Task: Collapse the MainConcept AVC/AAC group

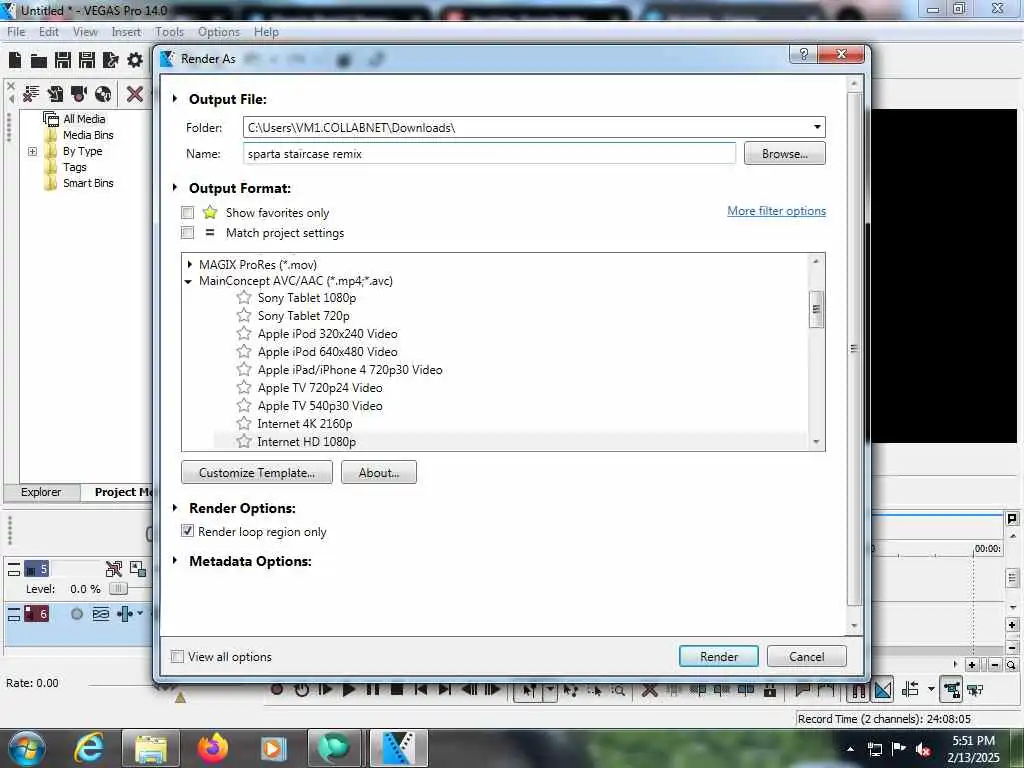Action: [x=188, y=281]
